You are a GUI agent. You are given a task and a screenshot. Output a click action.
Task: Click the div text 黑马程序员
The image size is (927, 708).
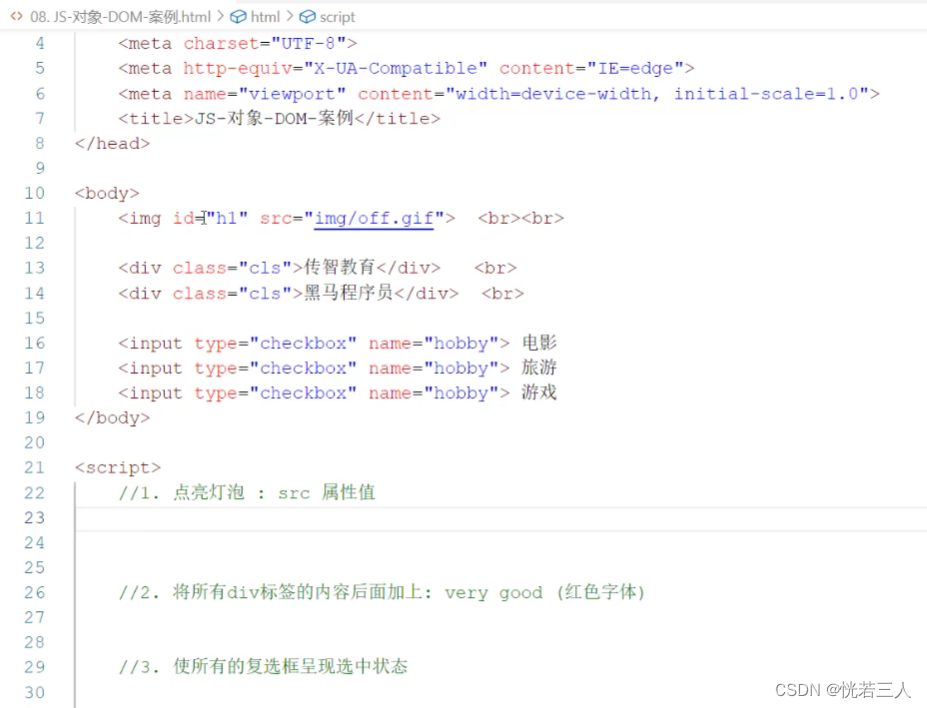pyautogui.click(x=348, y=293)
